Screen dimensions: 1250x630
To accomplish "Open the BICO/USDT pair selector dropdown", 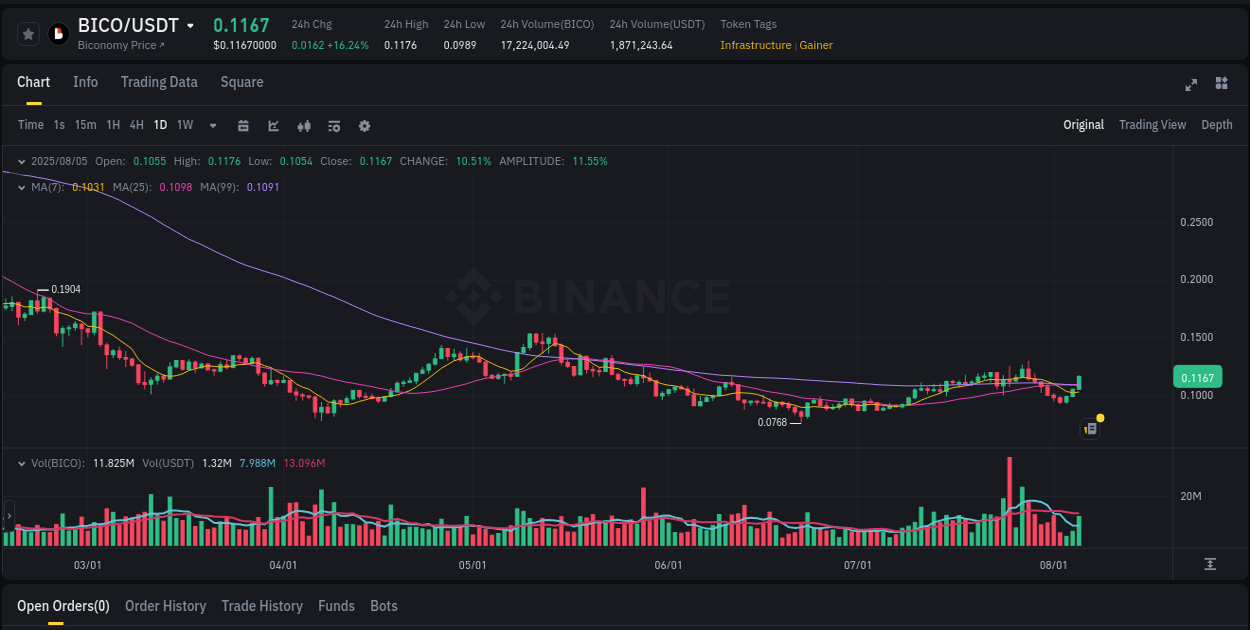I will click(x=192, y=24).
